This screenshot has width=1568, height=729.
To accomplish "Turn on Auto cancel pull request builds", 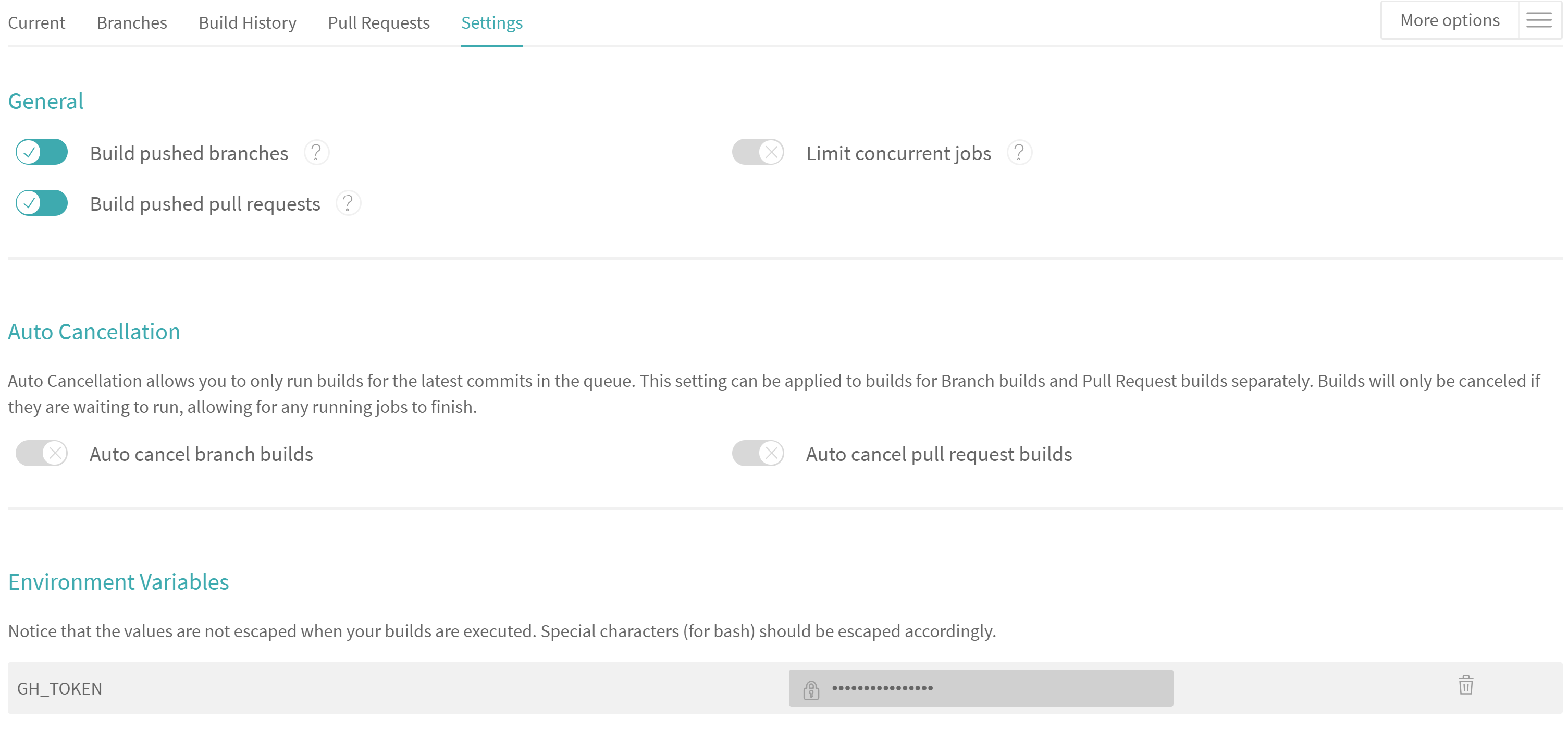I will pos(758,454).
